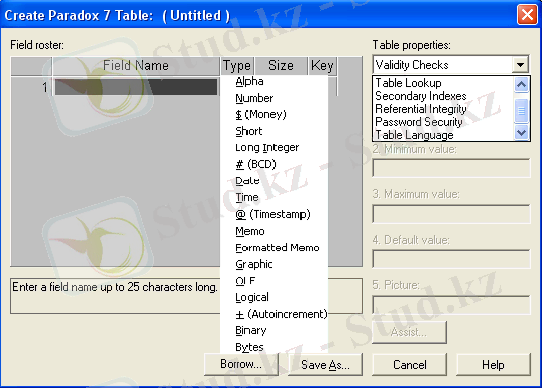Click the Field Name cell in row 1

(x=136, y=87)
